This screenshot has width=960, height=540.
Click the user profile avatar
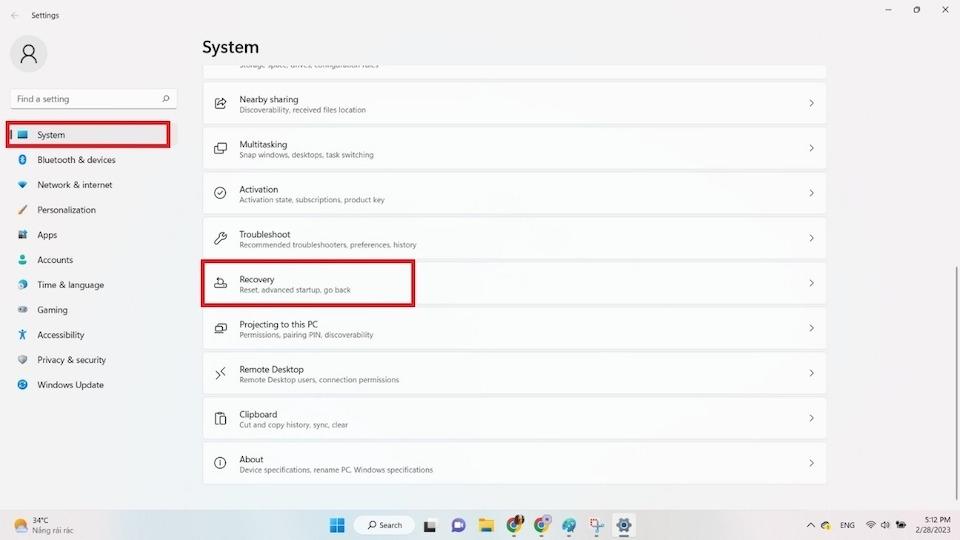28,54
